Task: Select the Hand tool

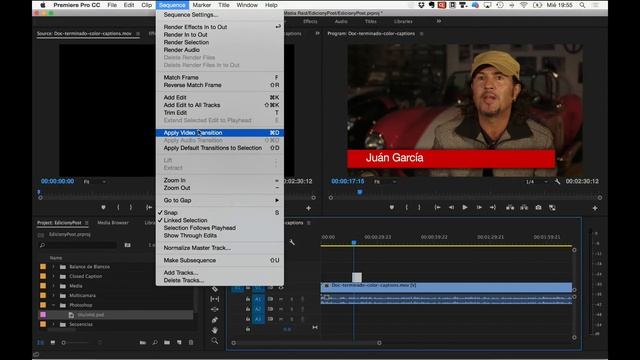Action: pyautogui.click(x=215, y=330)
